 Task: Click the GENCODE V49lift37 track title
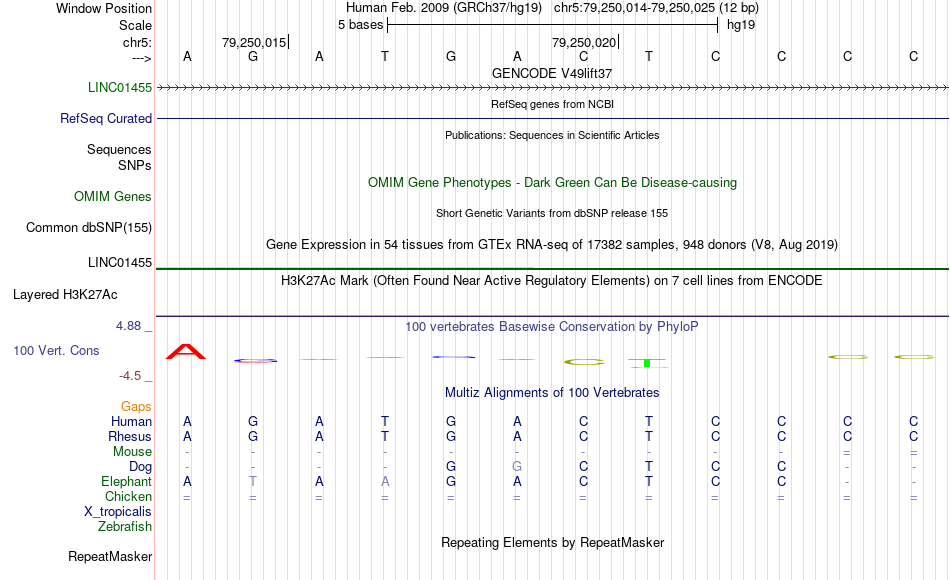click(552, 73)
